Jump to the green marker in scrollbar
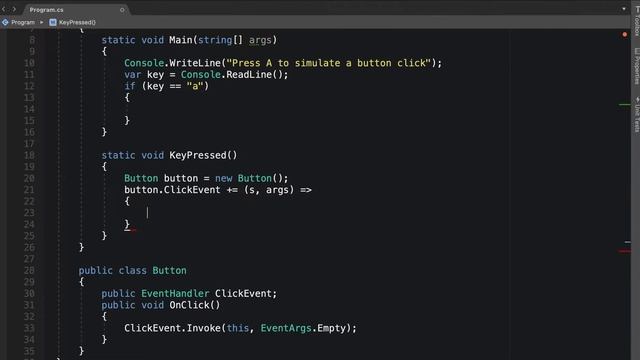The width and height of the screenshot is (640, 360). (x=624, y=105)
